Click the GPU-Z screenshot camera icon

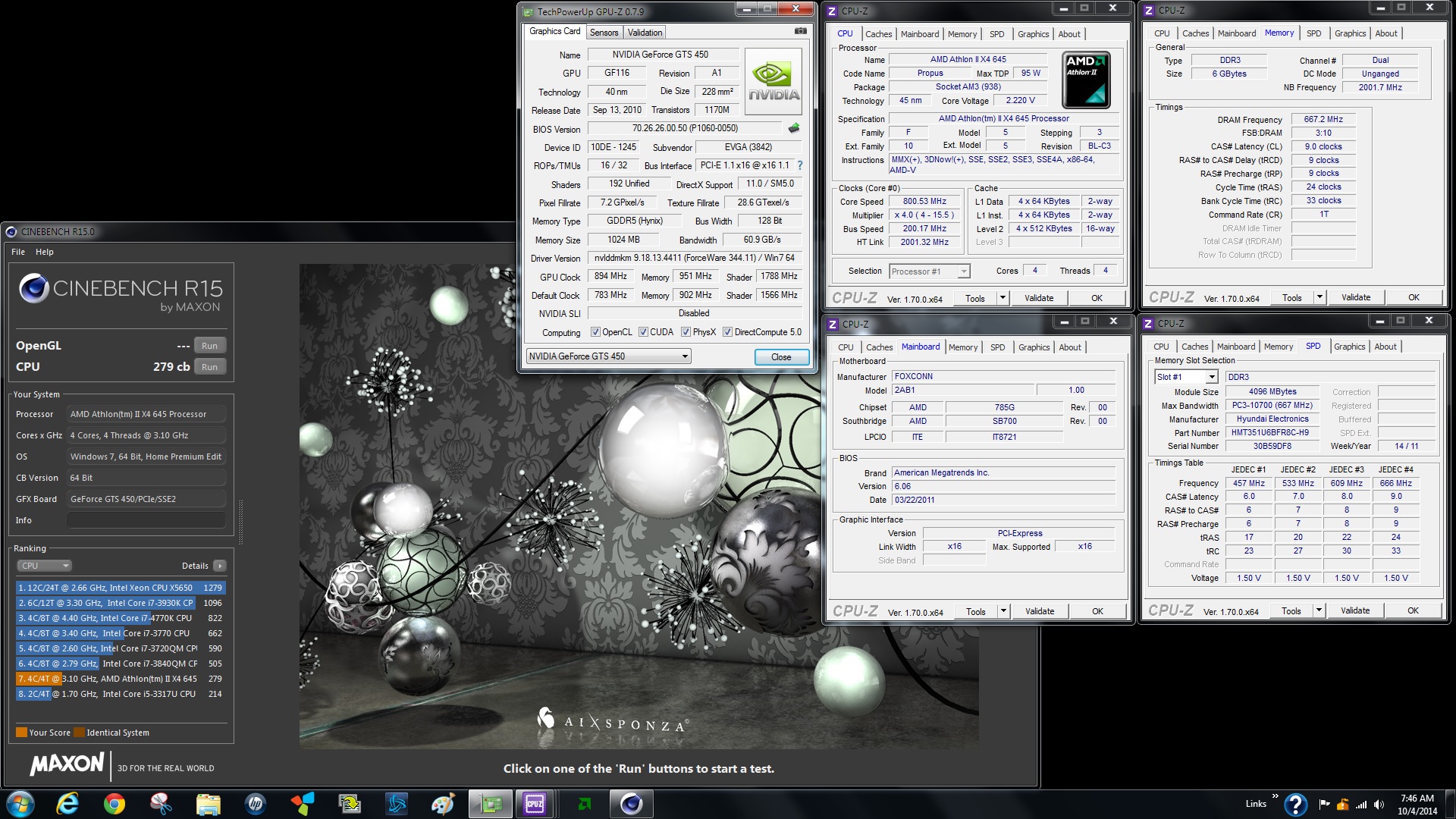tap(800, 31)
